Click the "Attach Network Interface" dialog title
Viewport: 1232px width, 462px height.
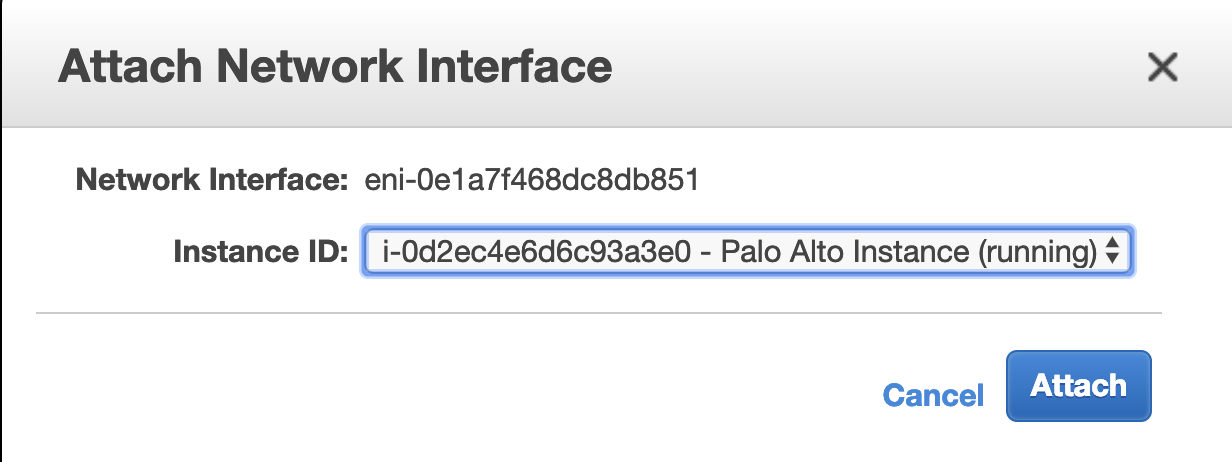click(x=335, y=67)
